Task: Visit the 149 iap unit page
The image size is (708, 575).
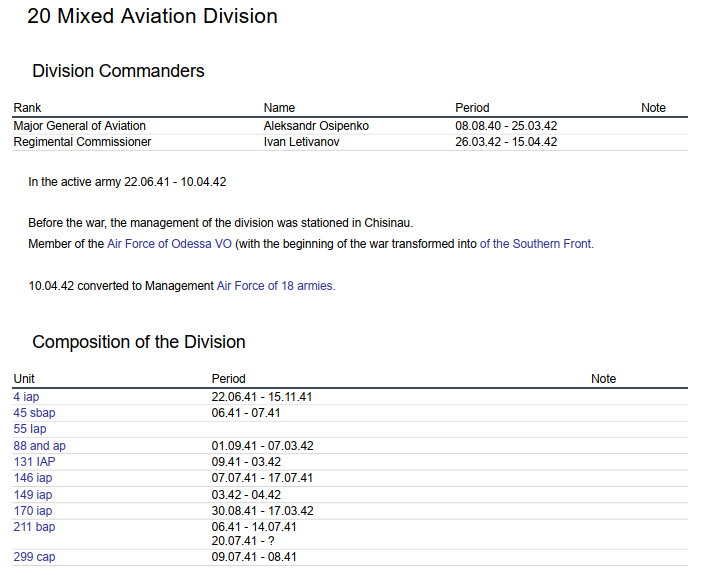Action: (33, 495)
